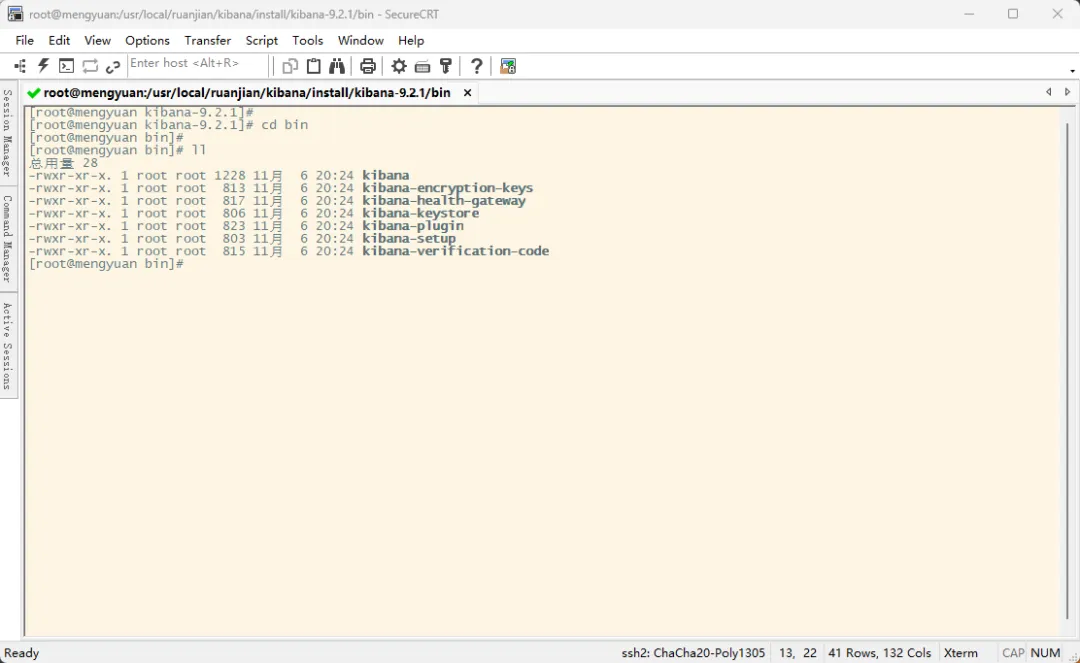This screenshot has width=1080, height=663.
Task: Click the Enter host input field
Action: click(198, 64)
